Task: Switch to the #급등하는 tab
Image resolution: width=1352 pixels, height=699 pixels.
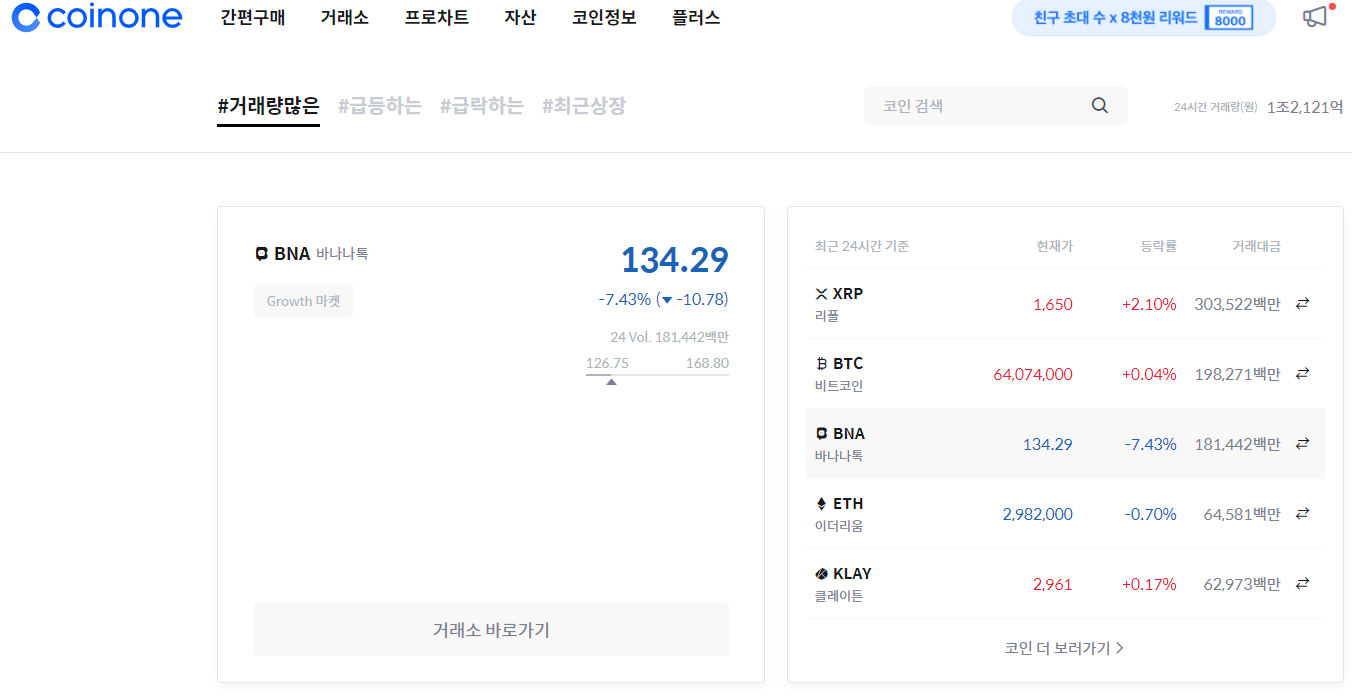Action: (x=380, y=106)
